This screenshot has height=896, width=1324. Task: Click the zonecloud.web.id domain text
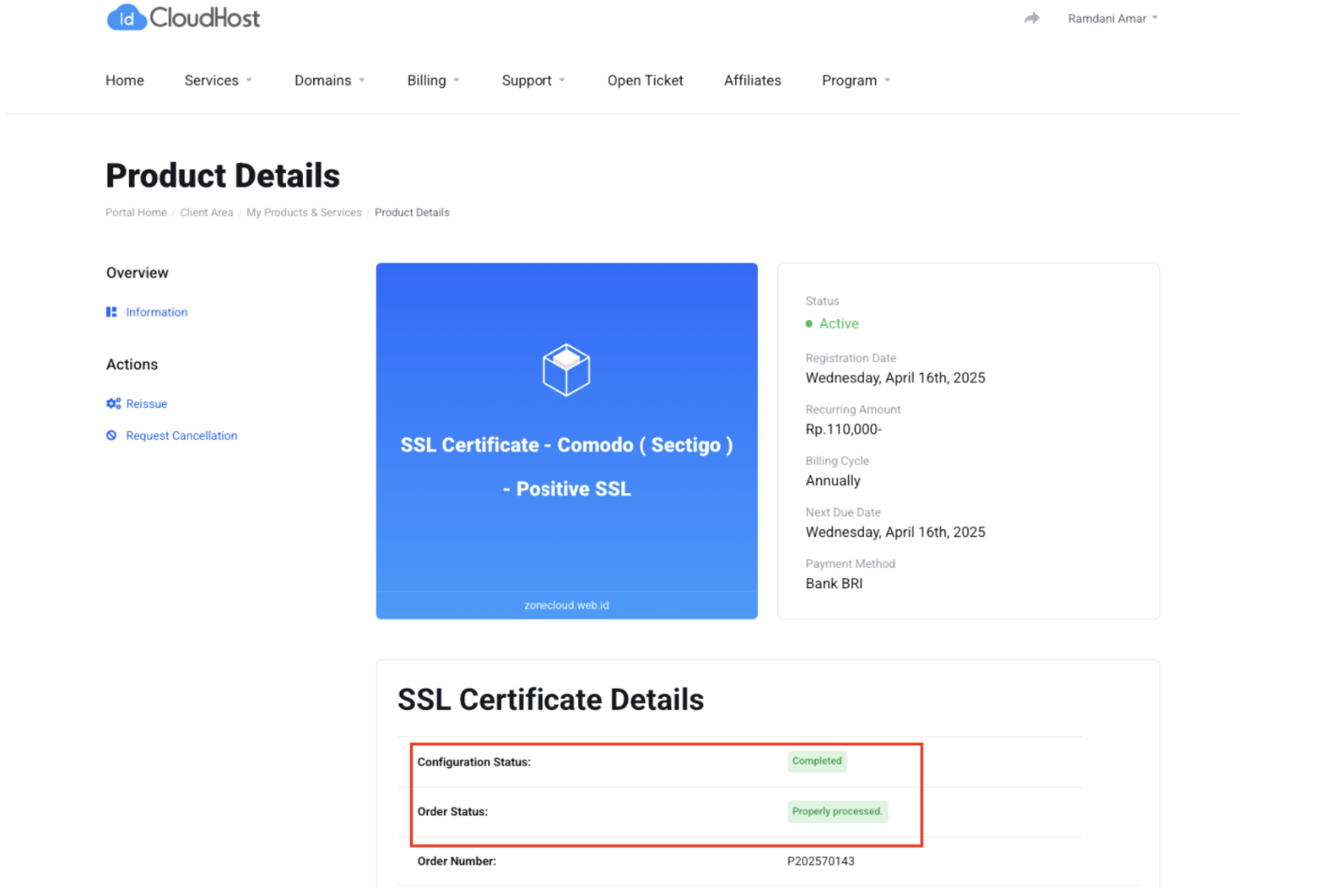tap(566, 605)
